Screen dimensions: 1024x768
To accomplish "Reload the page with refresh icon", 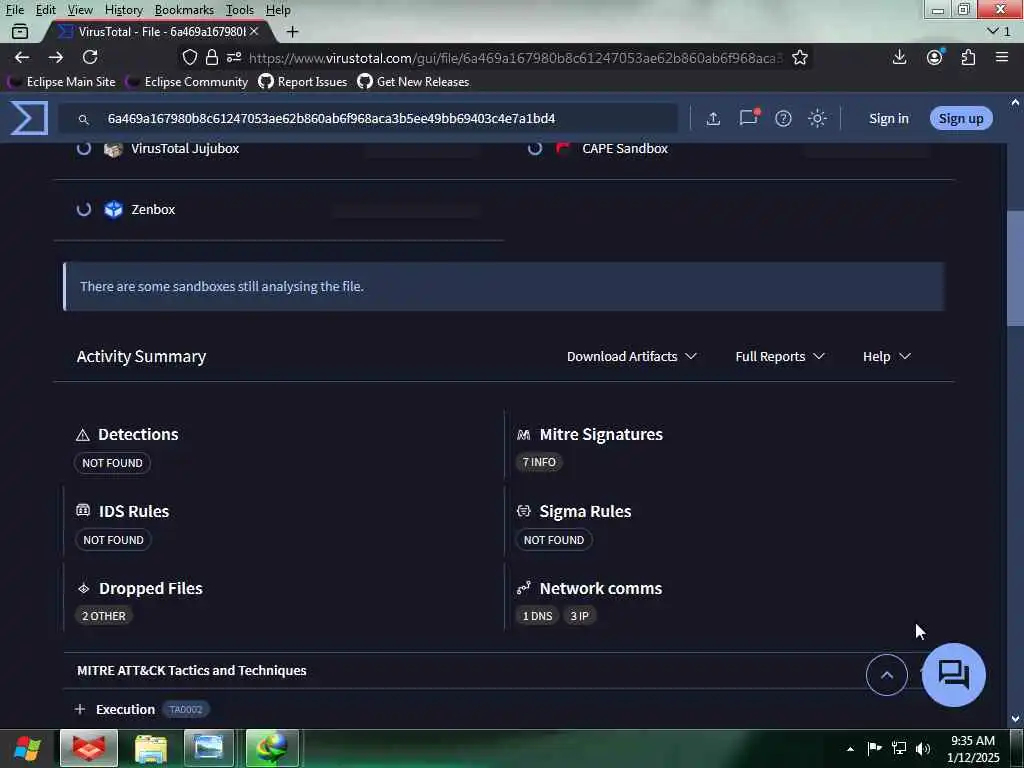I will (90, 57).
